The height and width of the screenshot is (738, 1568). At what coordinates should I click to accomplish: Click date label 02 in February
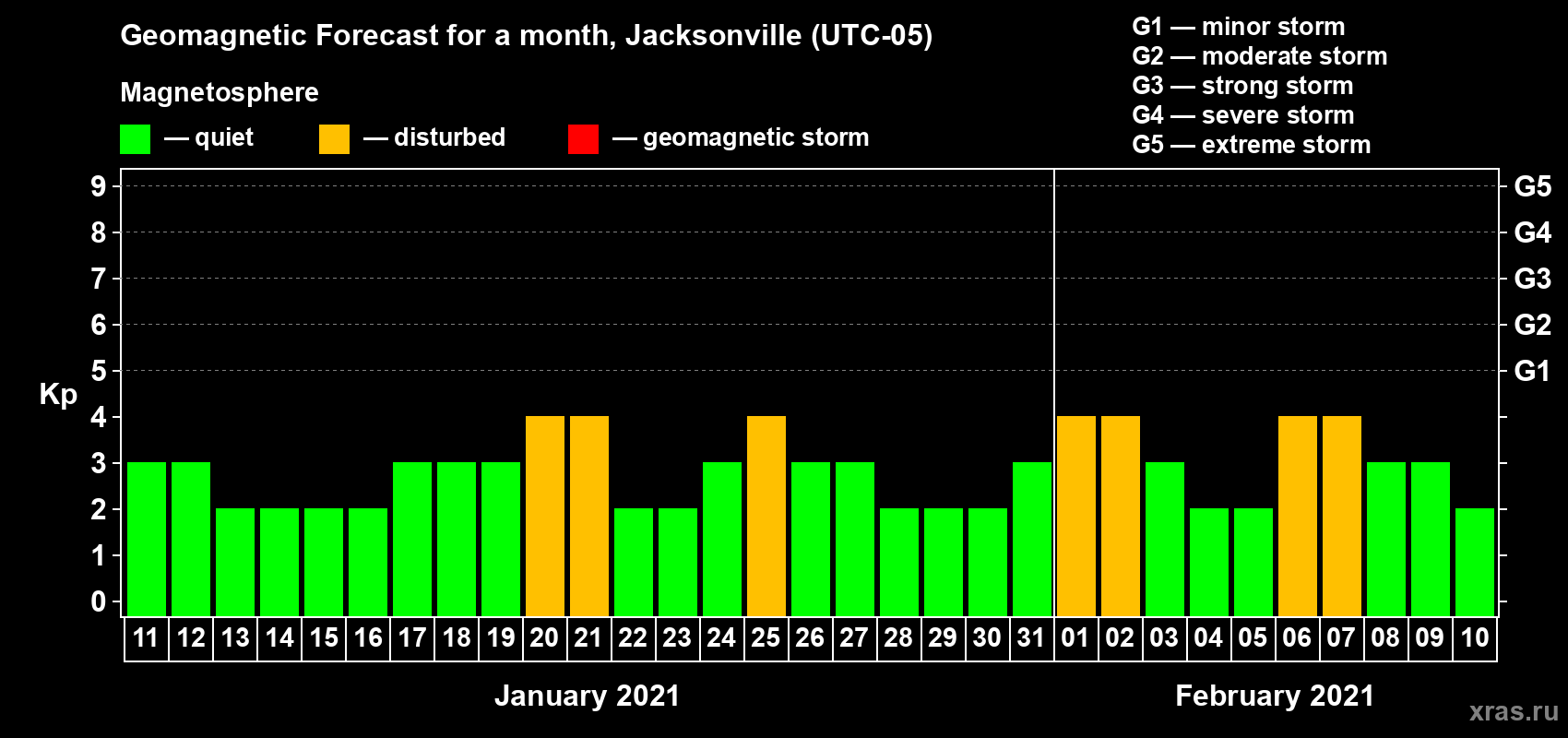click(1120, 638)
